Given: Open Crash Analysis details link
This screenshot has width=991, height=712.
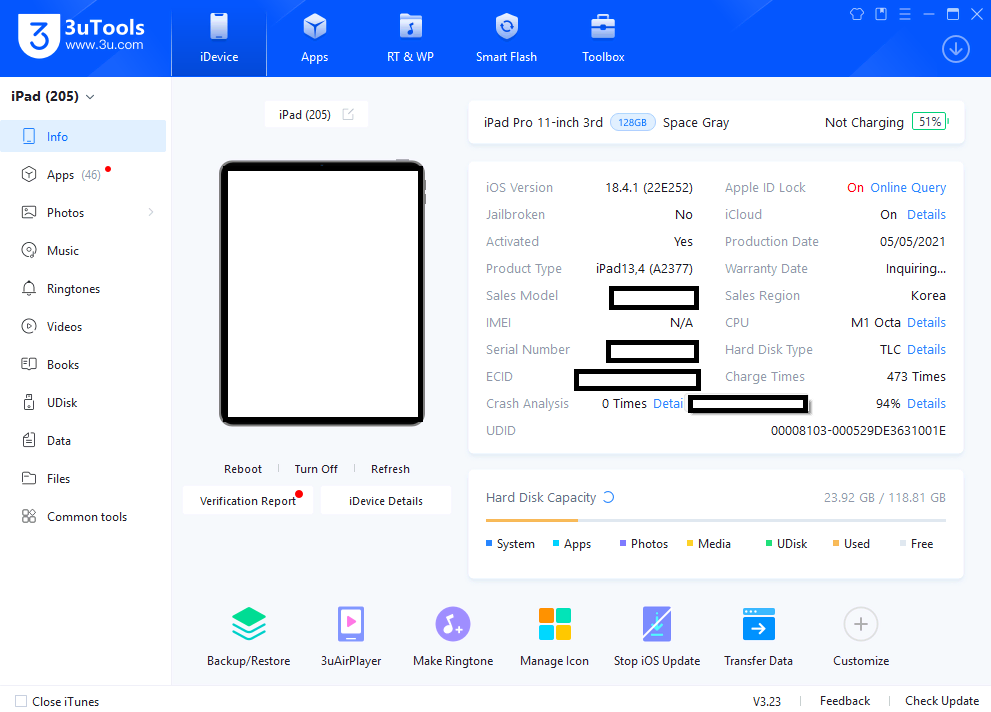Looking at the screenshot, I should 668,404.
